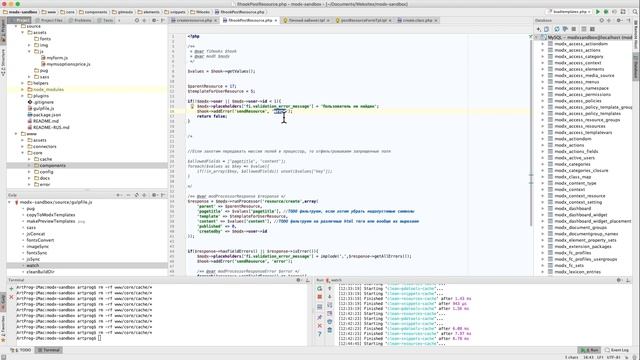Run the loadtemplates.php configuration with green play
Screen dimensions: 640x360
click(598, 12)
